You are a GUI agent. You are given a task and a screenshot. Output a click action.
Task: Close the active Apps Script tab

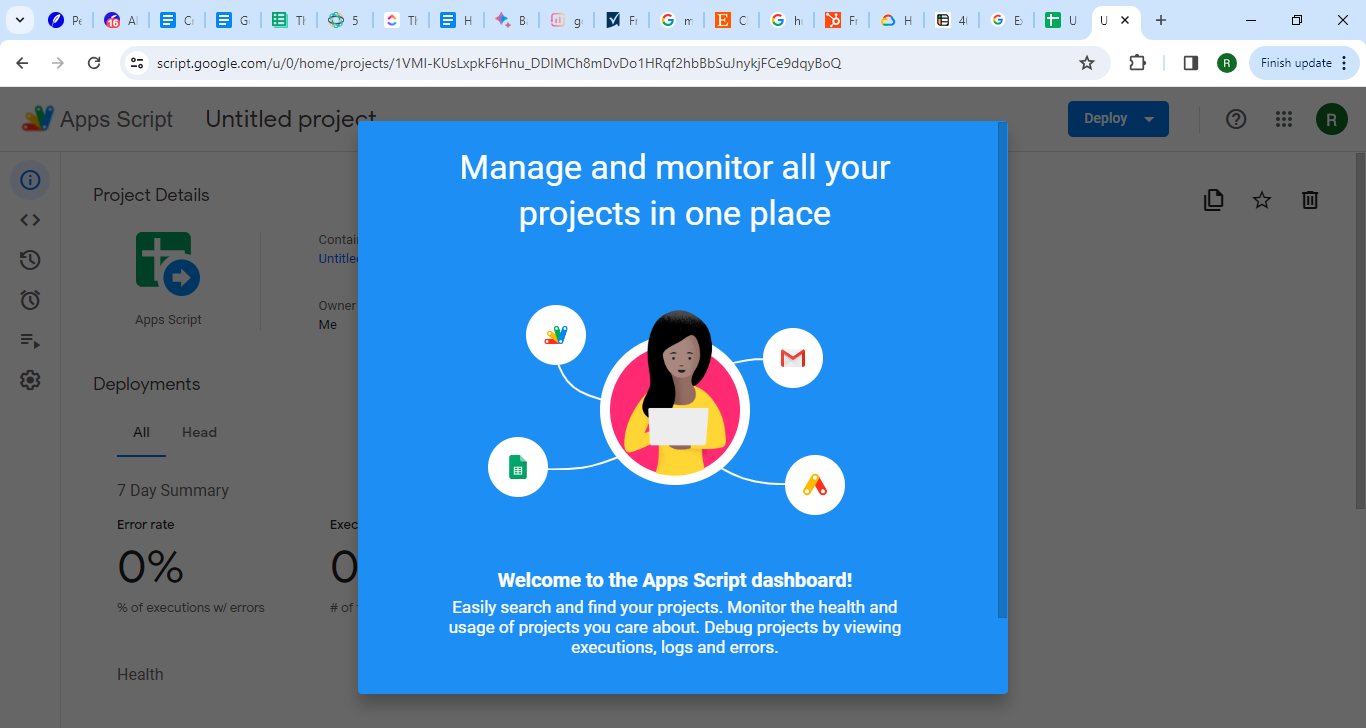[1125, 20]
